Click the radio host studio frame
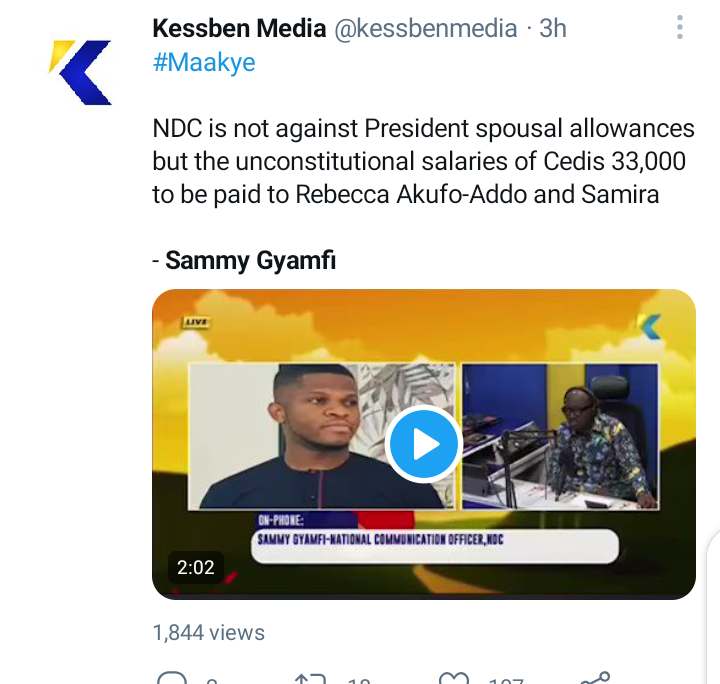The image size is (720, 684). click(560, 436)
